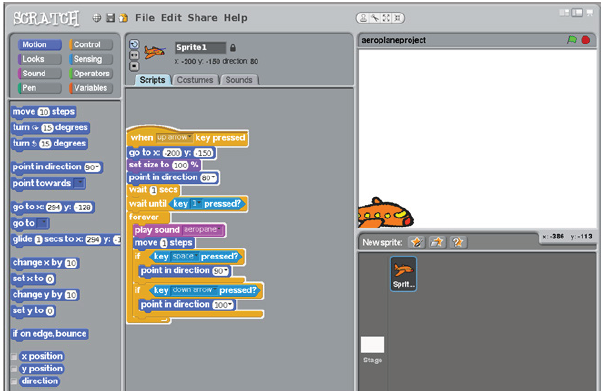The height and width of the screenshot is (391, 601).
Task: Tick the x position reporter checkbox
Action: point(14,357)
